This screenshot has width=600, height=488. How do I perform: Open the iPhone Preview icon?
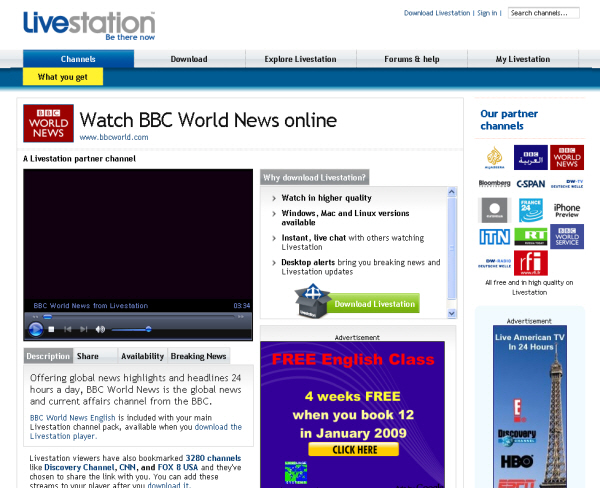pyautogui.click(x=567, y=210)
